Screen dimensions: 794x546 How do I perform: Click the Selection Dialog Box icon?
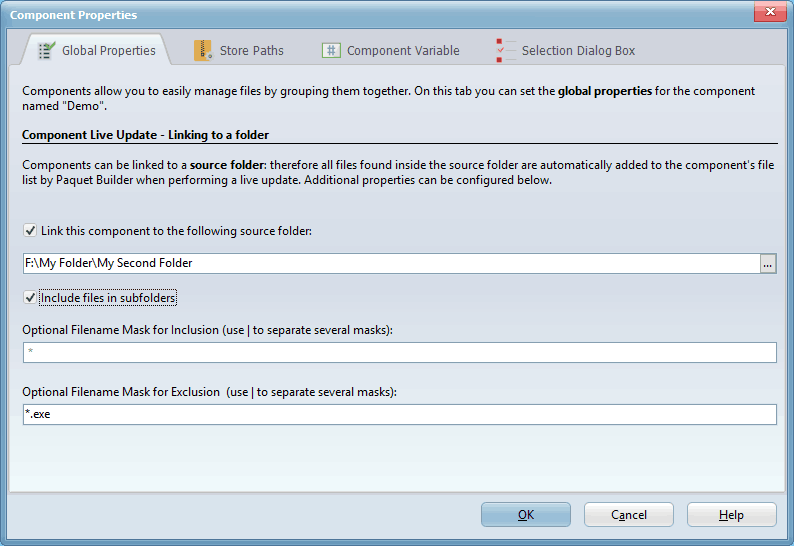point(505,50)
